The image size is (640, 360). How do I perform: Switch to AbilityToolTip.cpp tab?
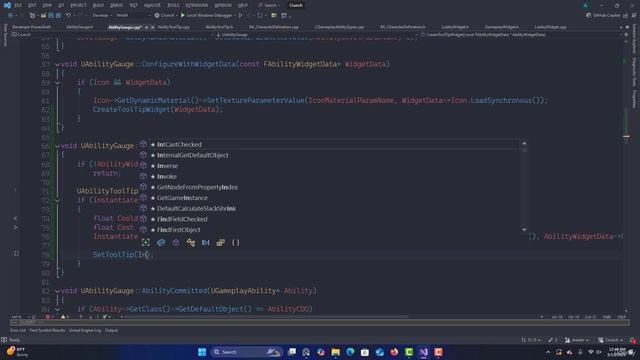click(173, 27)
